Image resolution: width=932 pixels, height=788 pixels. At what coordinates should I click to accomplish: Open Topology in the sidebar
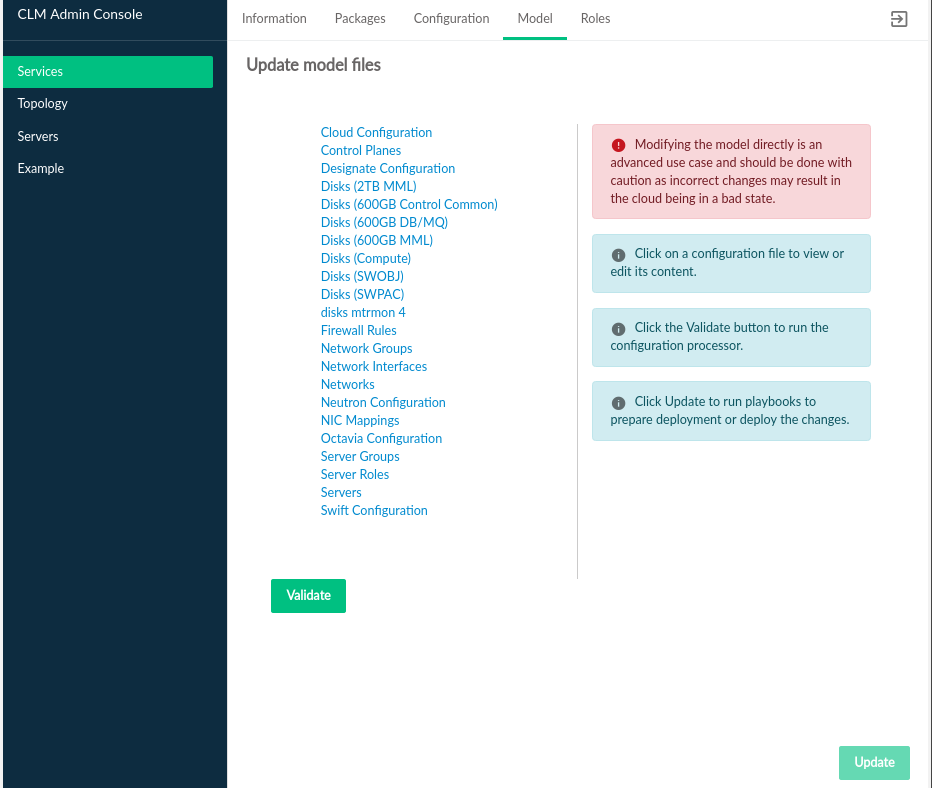[x=43, y=104]
